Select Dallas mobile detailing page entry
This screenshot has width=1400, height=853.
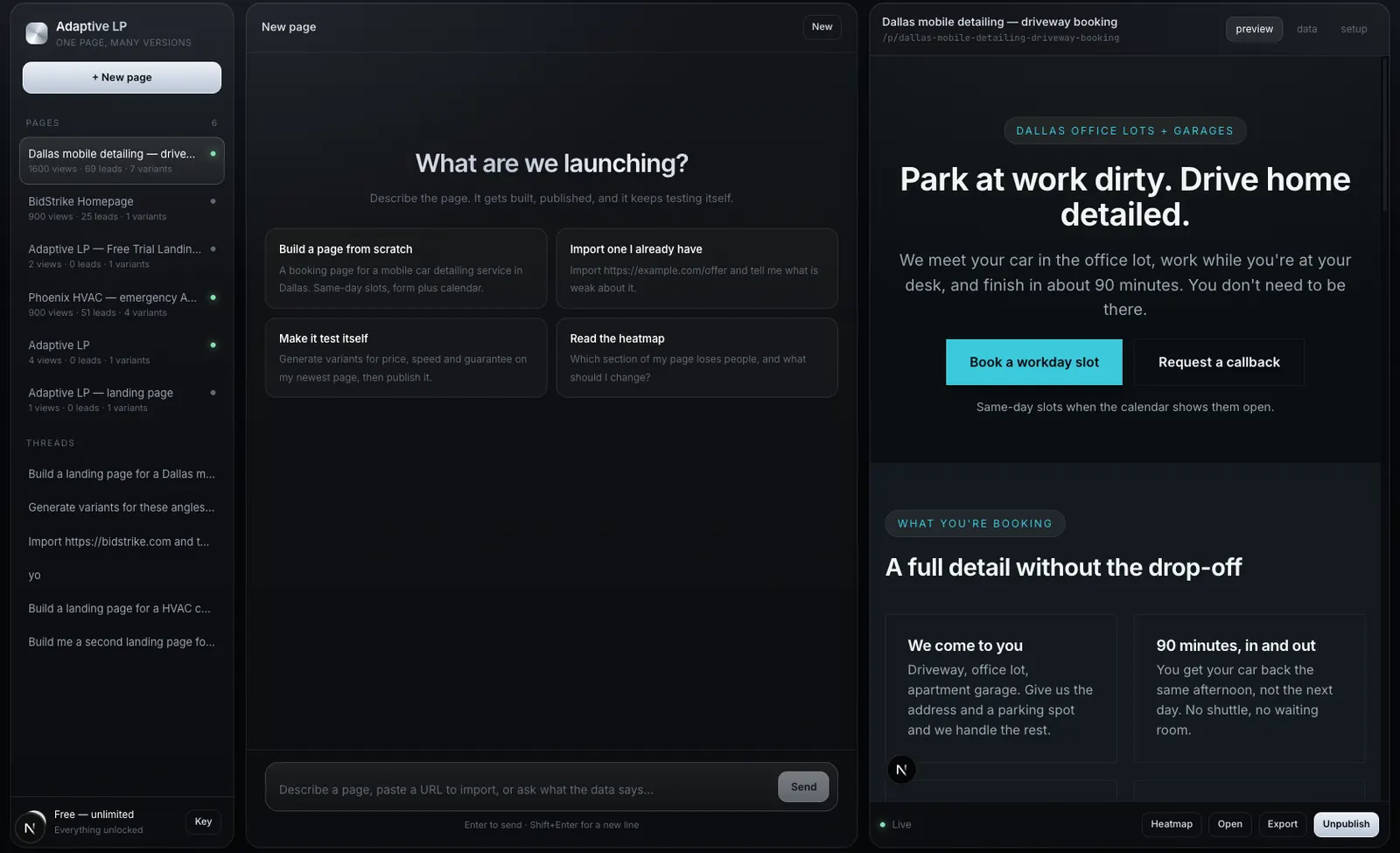(122, 161)
